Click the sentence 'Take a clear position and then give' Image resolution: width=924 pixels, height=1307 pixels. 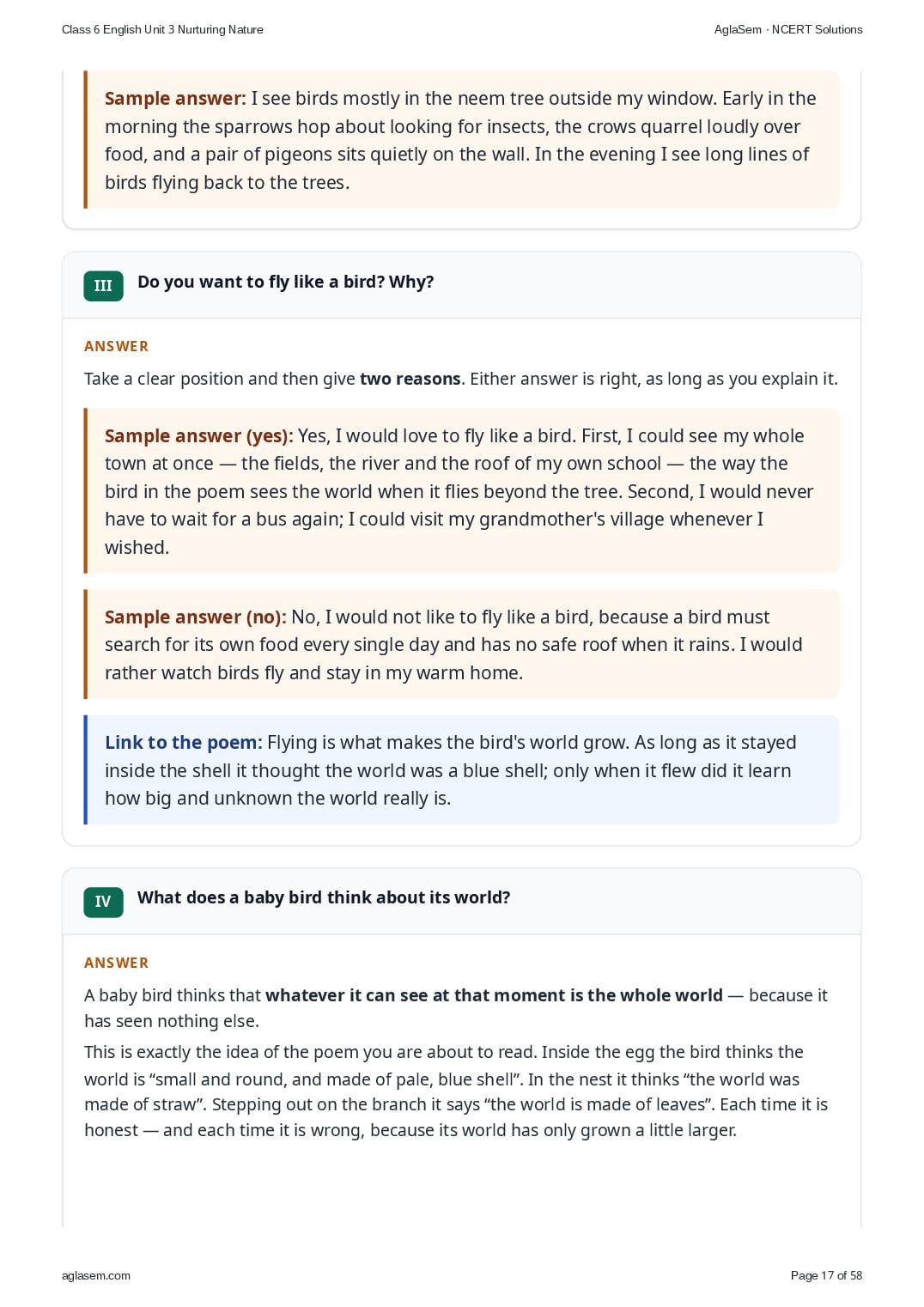pos(221,379)
